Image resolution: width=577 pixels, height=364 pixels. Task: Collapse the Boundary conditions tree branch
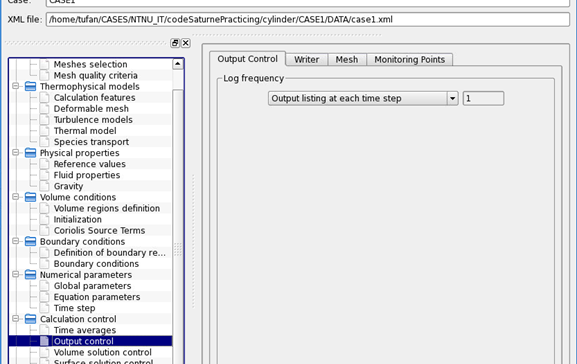(15, 241)
